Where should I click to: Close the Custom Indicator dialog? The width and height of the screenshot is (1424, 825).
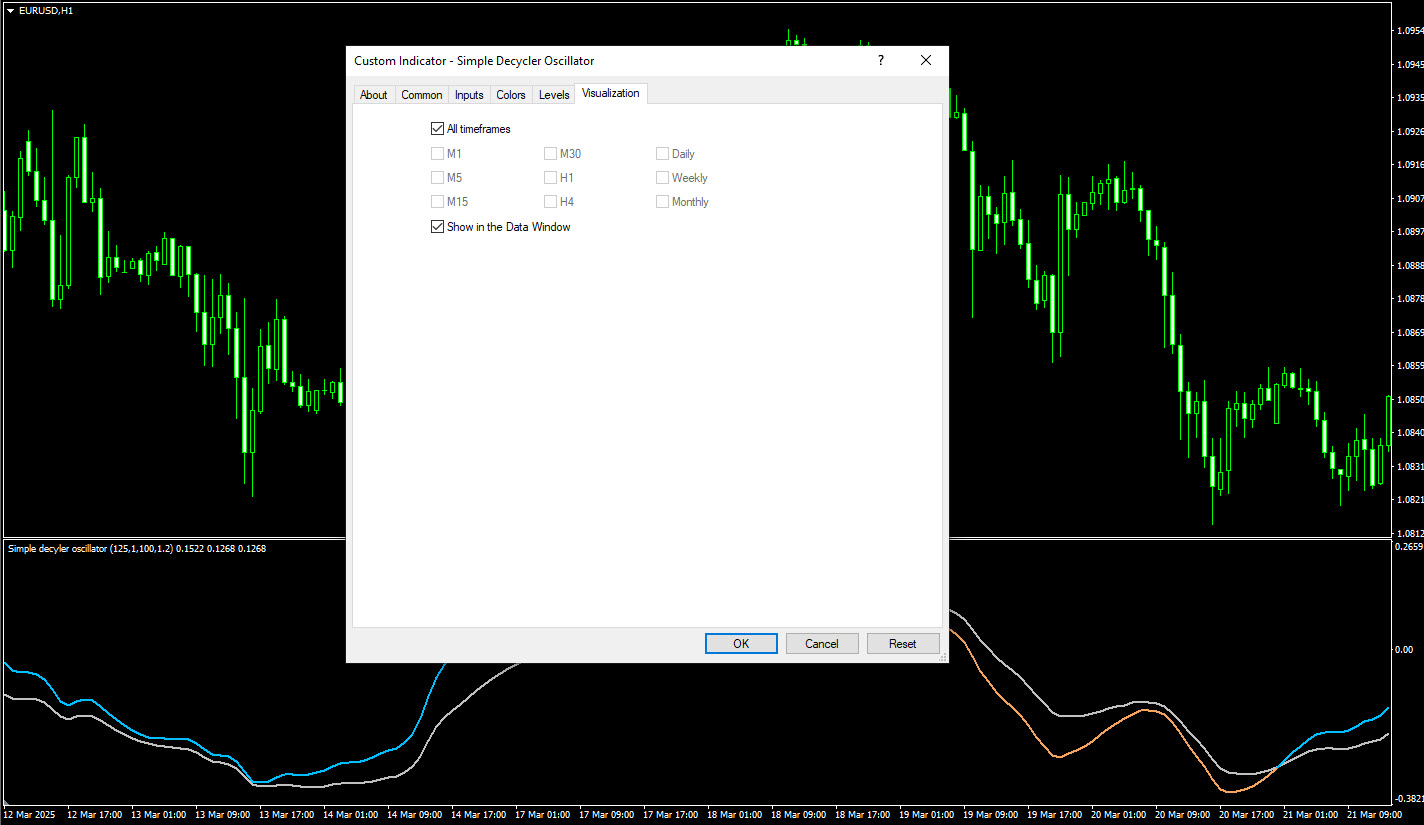(x=926, y=61)
